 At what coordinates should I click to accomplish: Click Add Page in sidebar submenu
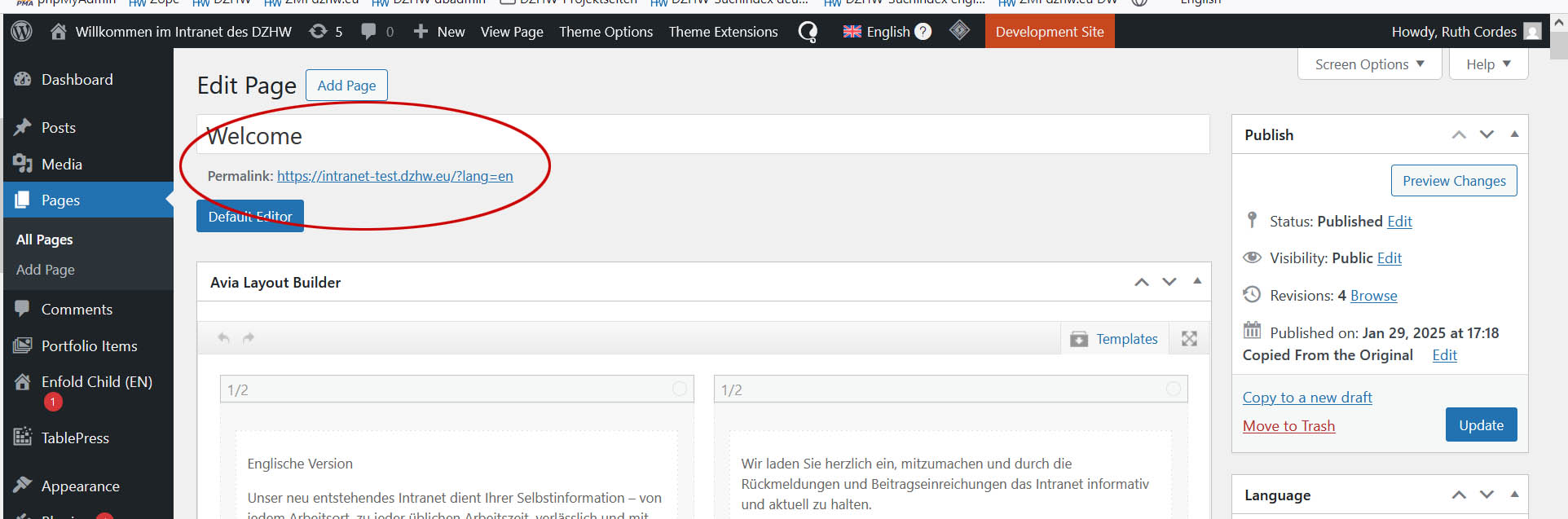coord(46,270)
